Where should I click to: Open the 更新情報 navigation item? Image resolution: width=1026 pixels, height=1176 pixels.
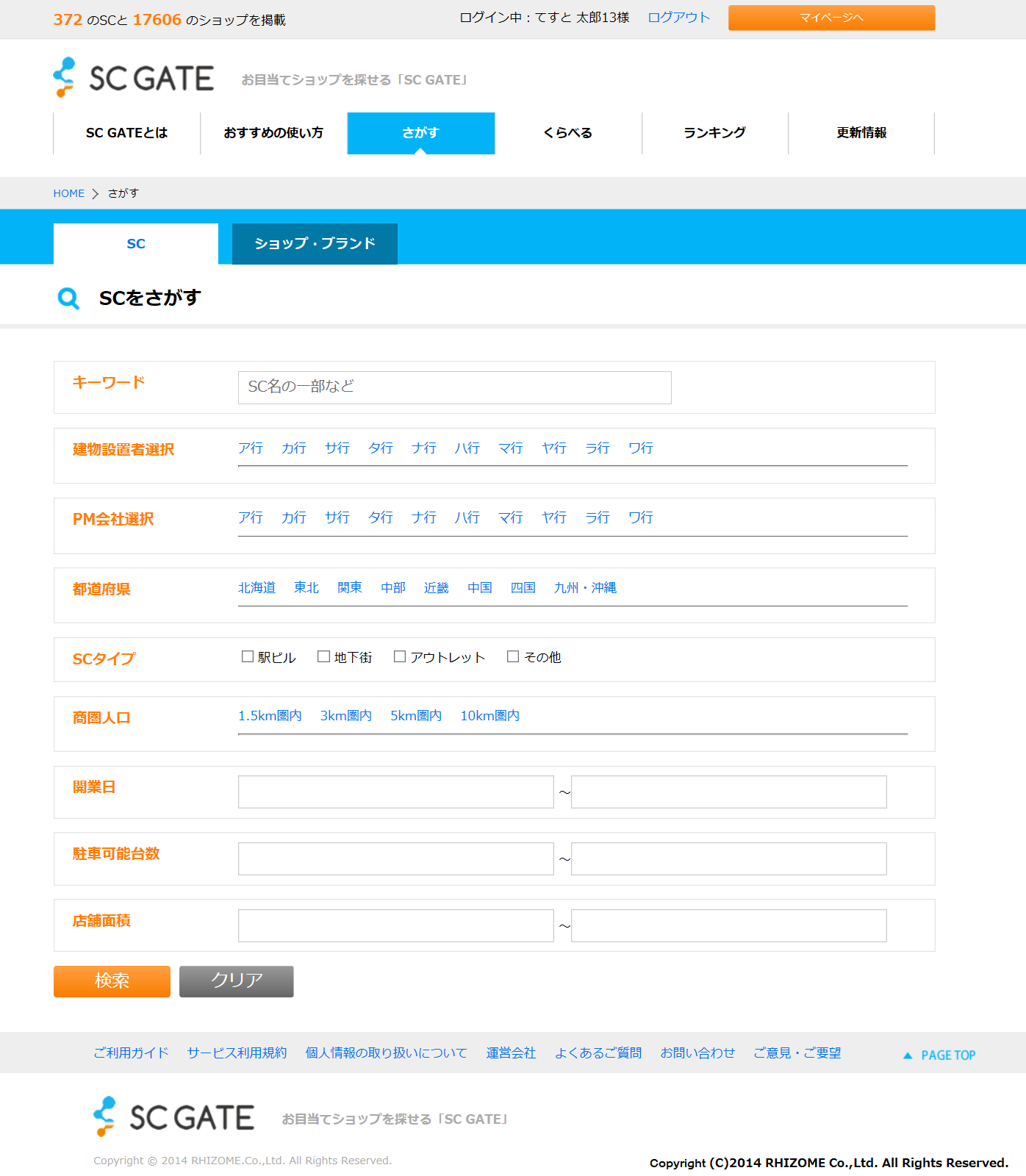click(x=861, y=133)
